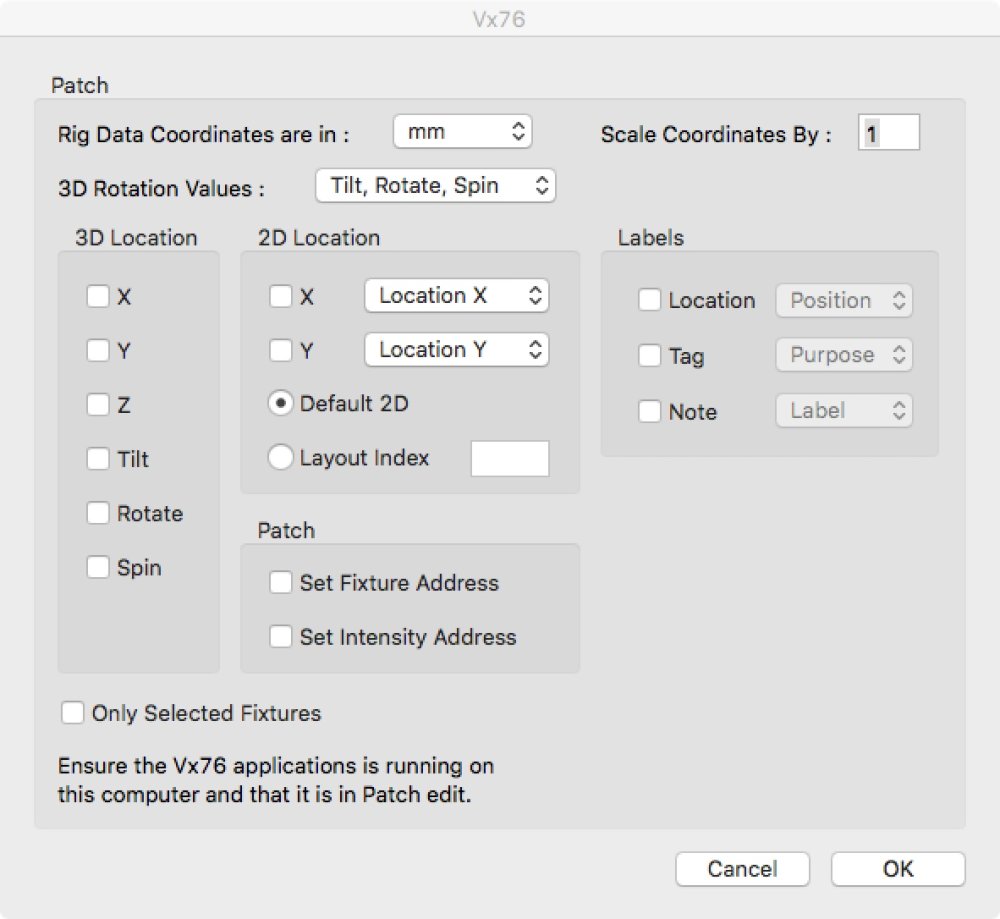Viewport: 1000px width, 919px height.
Task: Enable Set Intensity Address
Action: coord(281,637)
